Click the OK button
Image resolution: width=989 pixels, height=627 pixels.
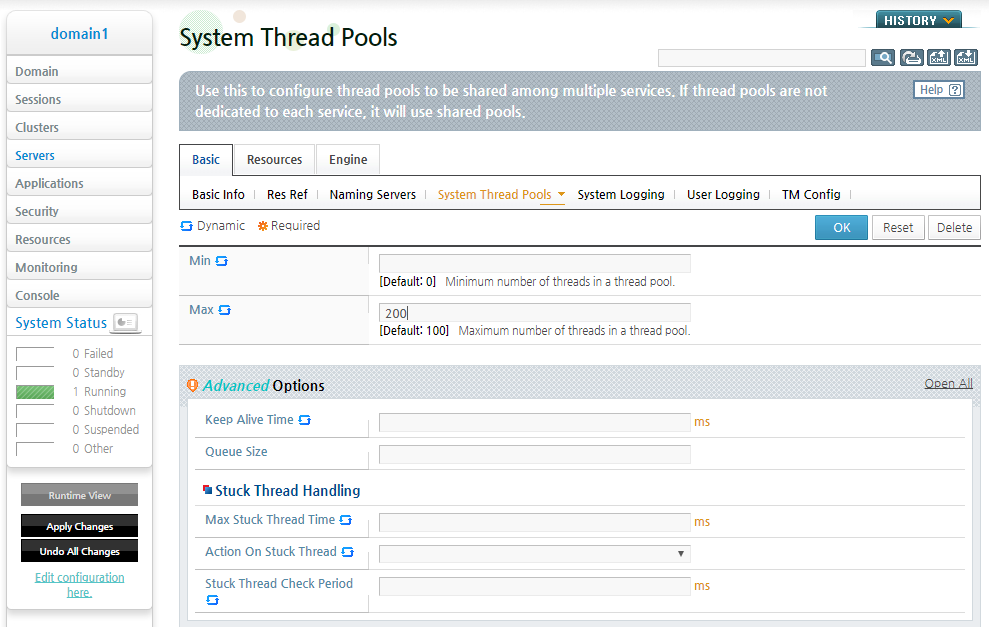click(x=841, y=228)
